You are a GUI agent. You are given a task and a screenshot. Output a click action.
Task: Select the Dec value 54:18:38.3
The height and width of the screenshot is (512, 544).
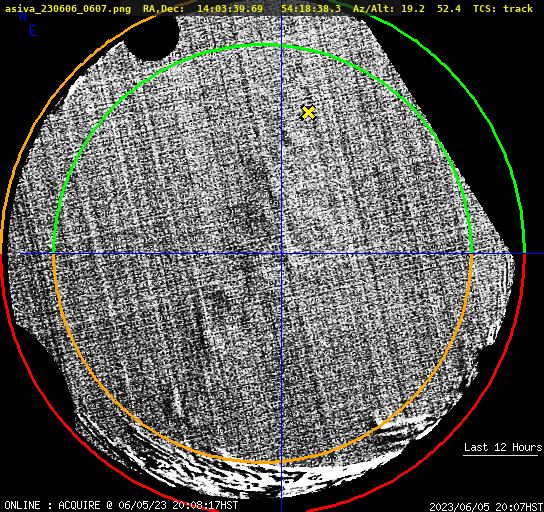[311, 8]
